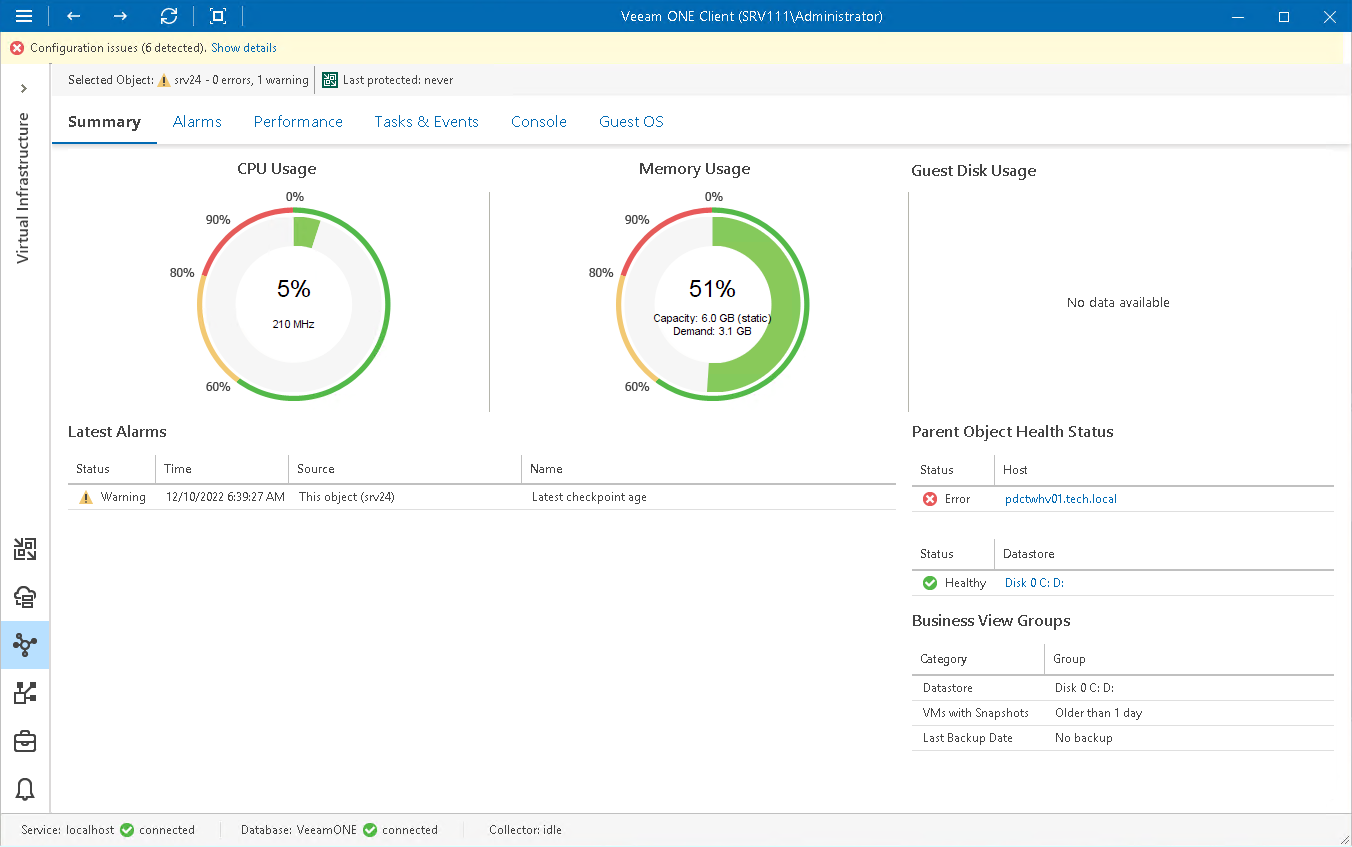Expand the collapsed Virtual Infrastructure navigation pane
The image size is (1352, 847).
click(25, 88)
